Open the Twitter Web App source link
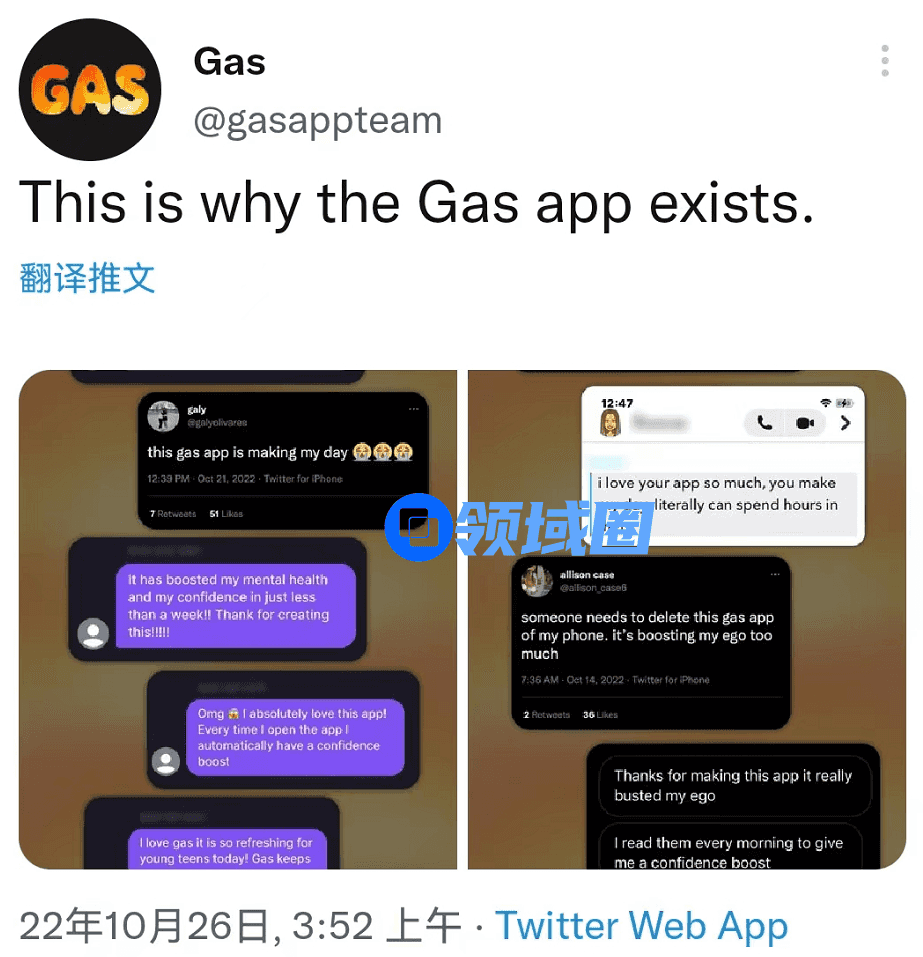Screen dimensions: 923x957 coord(641,926)
